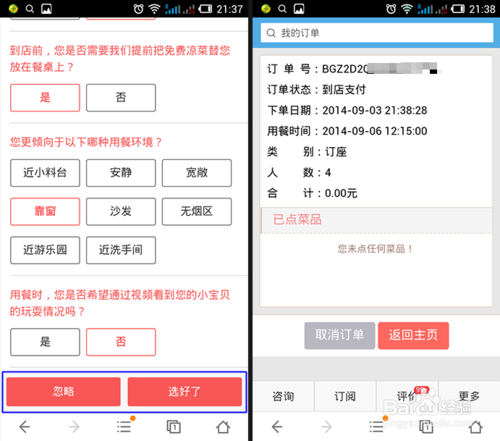Open the 咨询 bottom menu

[283, 396]
